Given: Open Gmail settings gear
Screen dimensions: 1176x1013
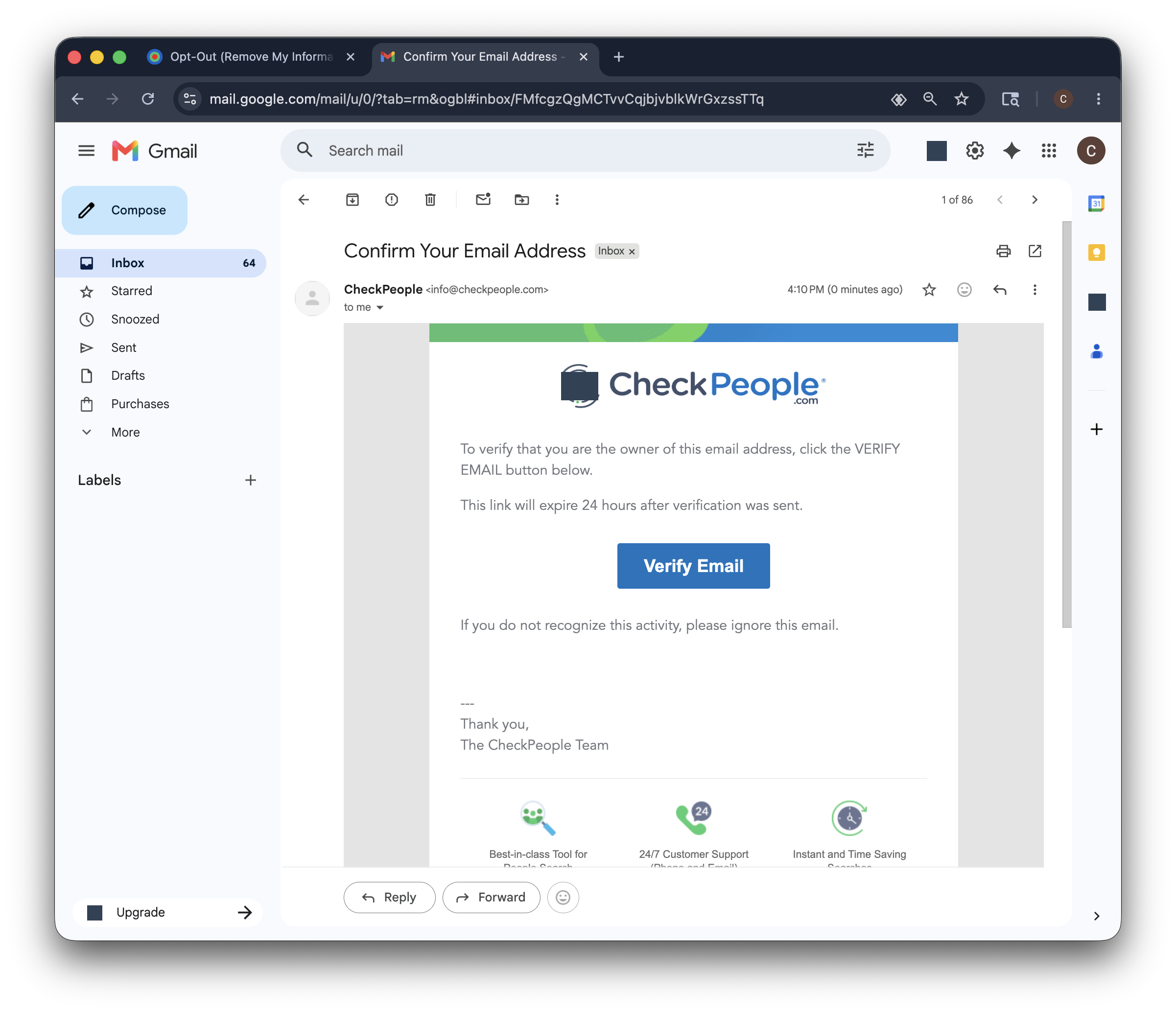Looking at the screenshot, I should 974,151.
